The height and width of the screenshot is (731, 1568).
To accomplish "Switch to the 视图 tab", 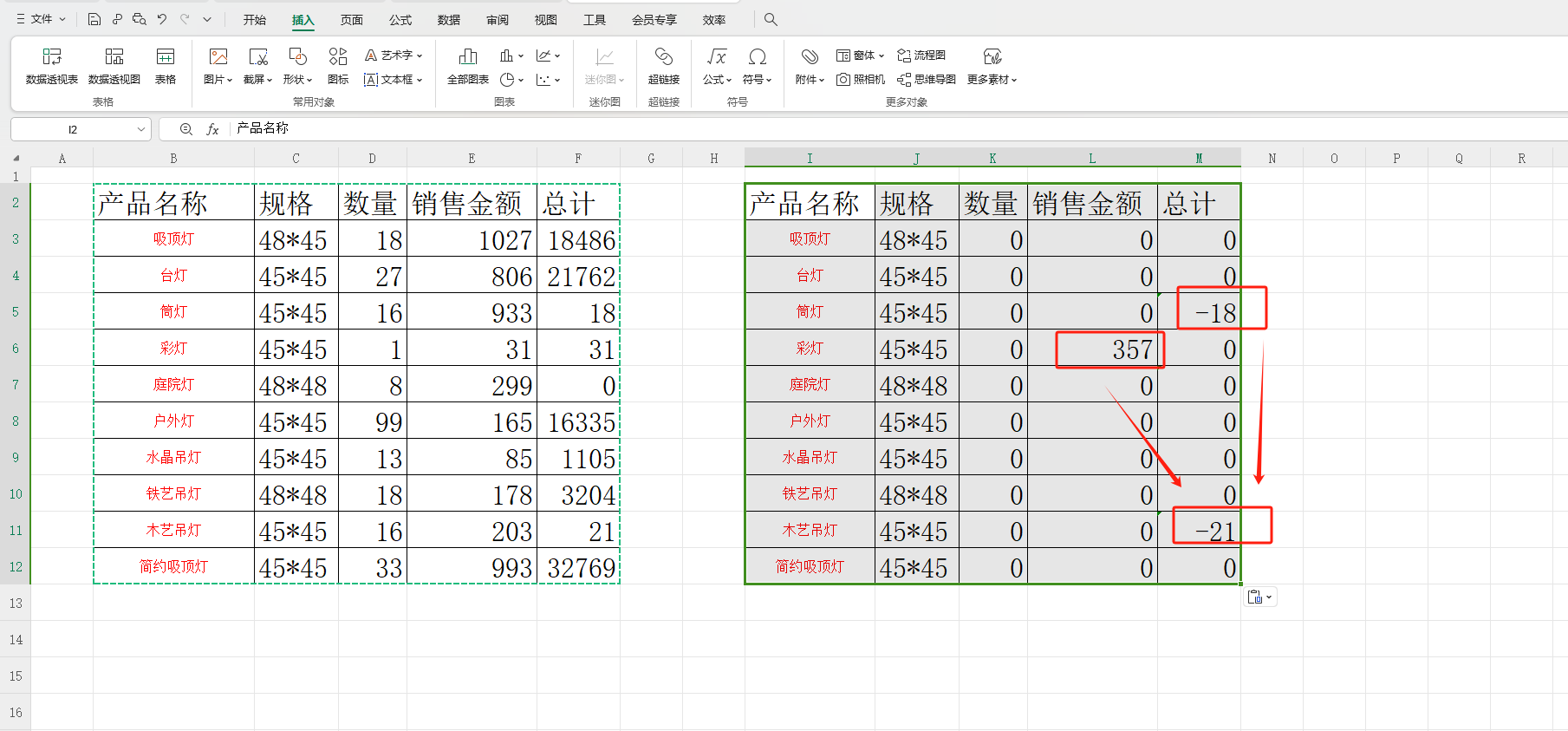I will coord(546,19).
